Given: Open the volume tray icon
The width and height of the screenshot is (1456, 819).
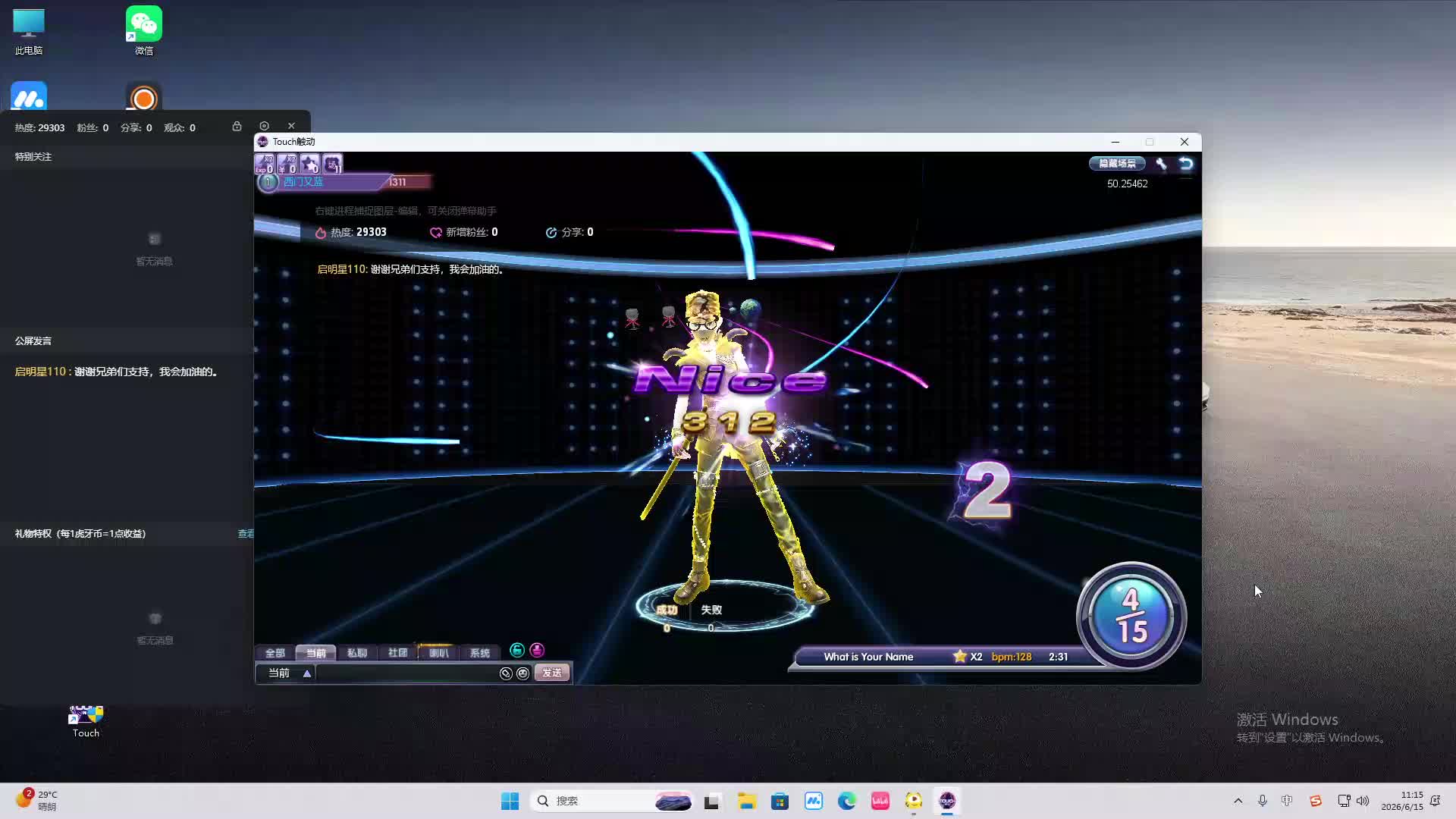Looking at the screenshot, I should click(x=1363, y=801).
